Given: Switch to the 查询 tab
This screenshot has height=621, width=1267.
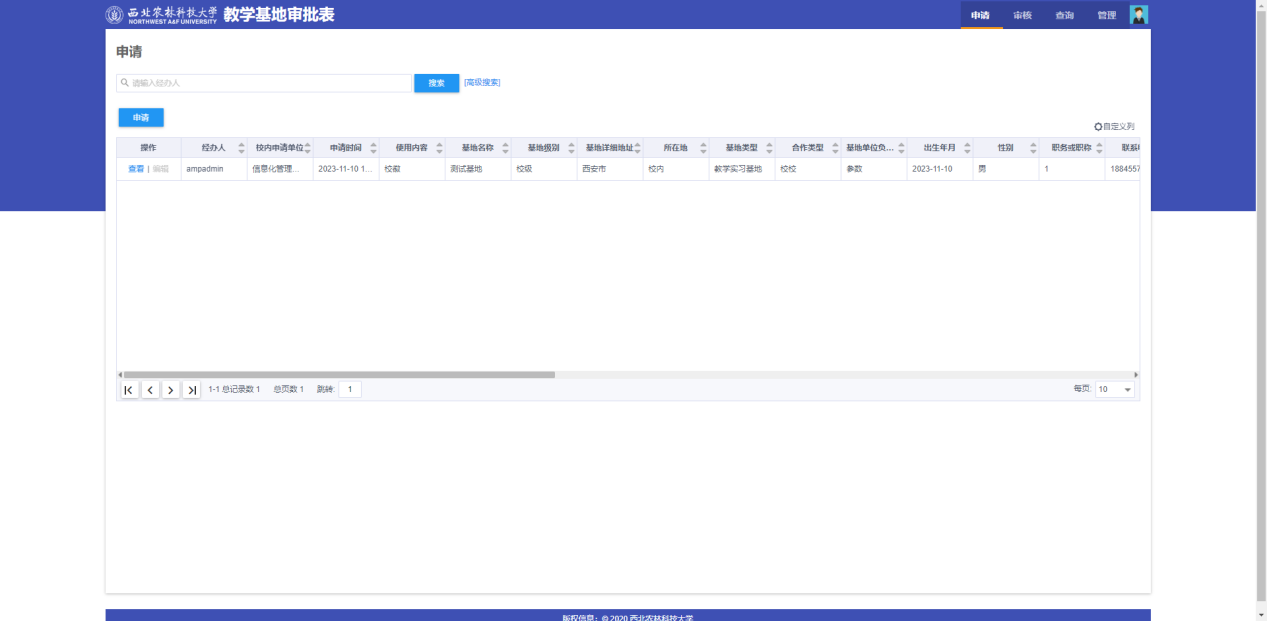Looking at the screenshot, I should [1064, 15].
